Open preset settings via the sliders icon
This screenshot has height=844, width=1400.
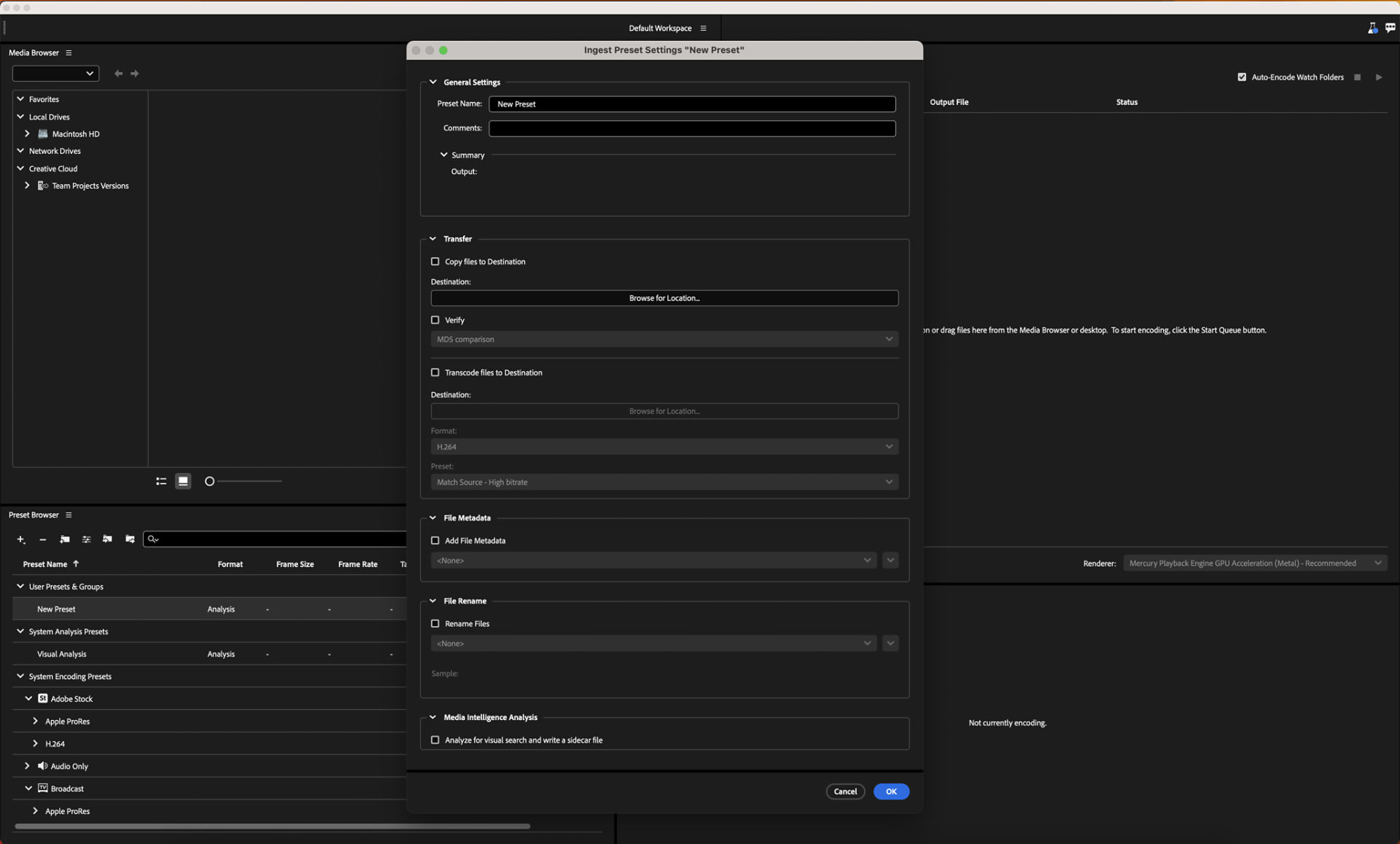tap(86, 539)
